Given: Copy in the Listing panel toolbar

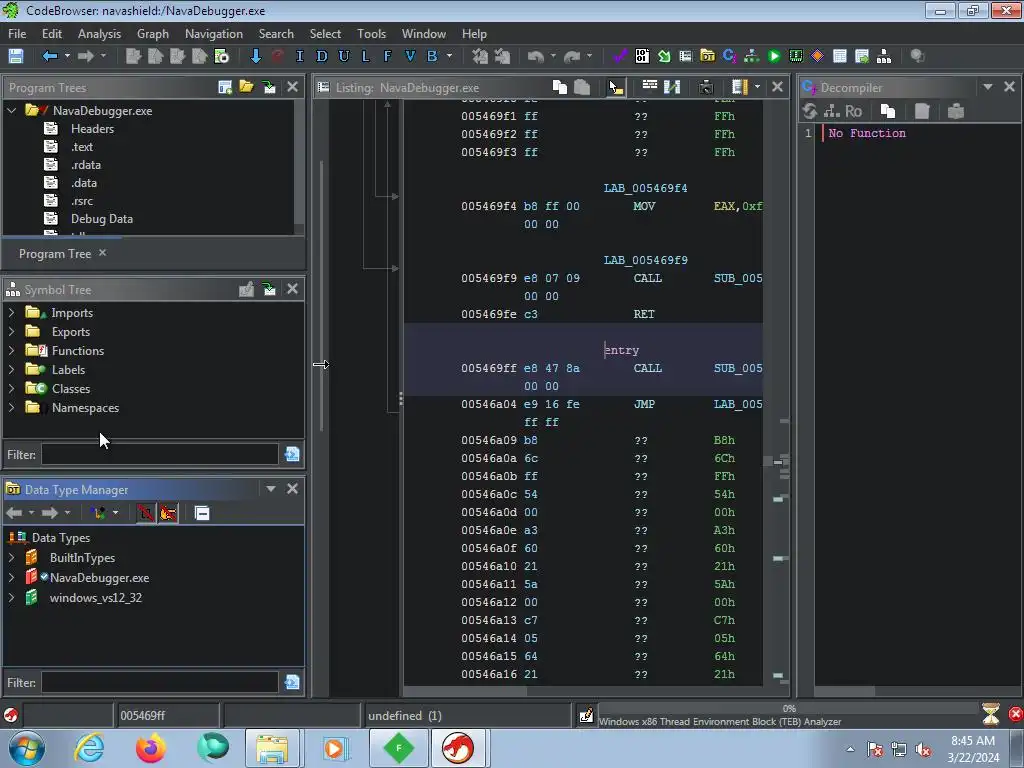Looking at the screenshot, I should pyautogui.click(x=560, y=87).
